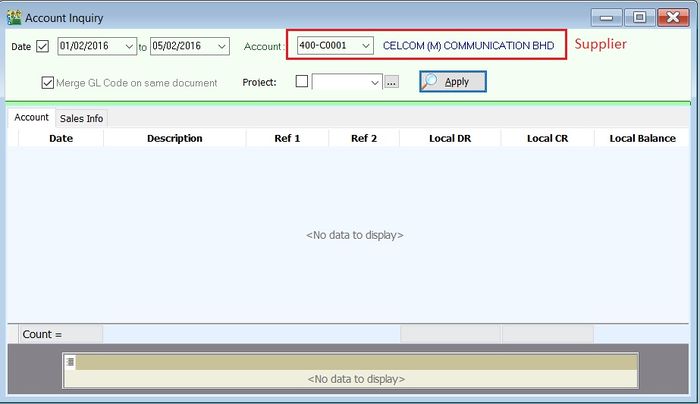This screenshot has width=700, height=404.
Task: Select the Account tab
Action: 31,117
